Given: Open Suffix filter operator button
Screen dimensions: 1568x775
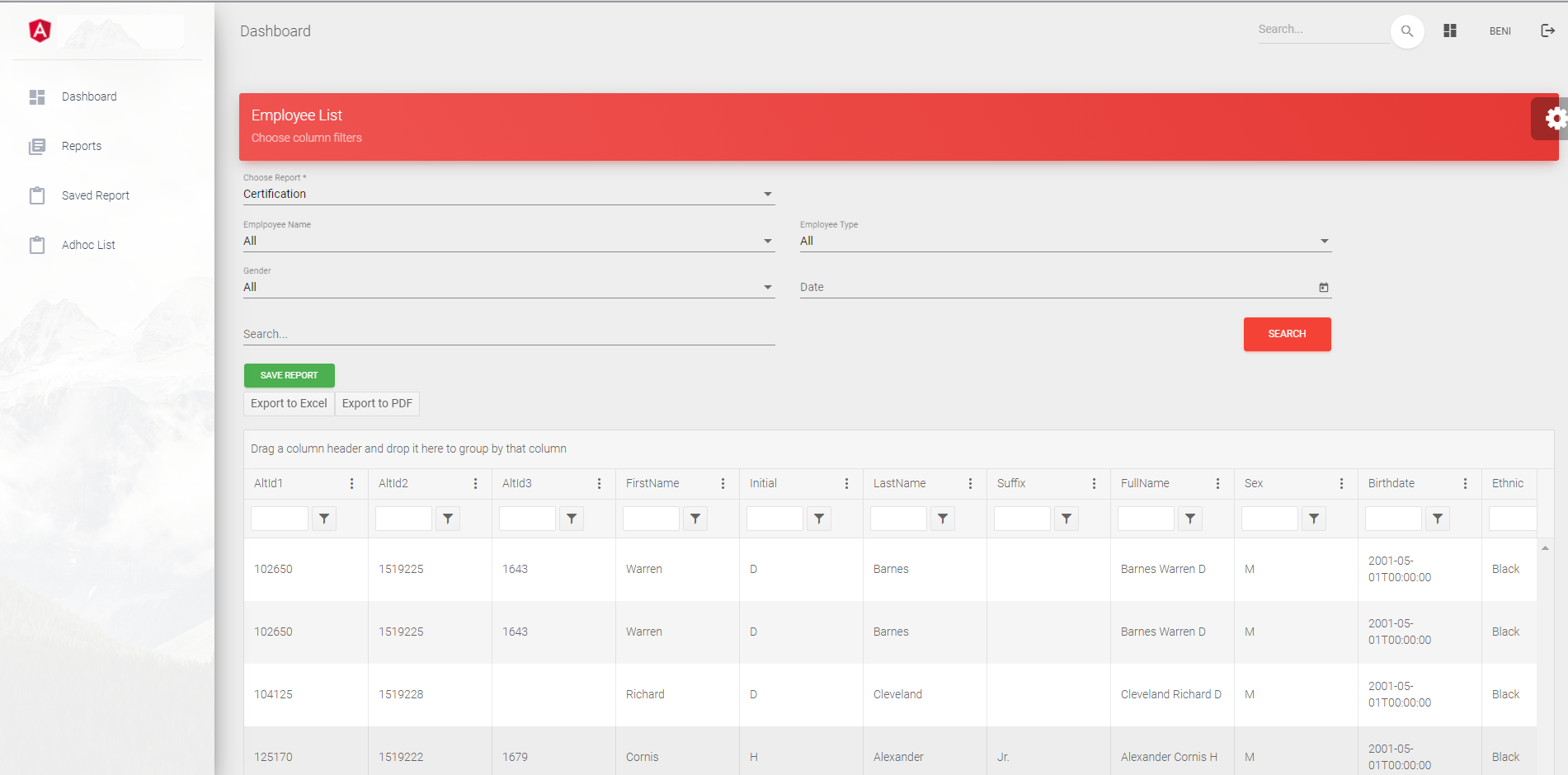Looking at the screenshot, I should (x=1067, y=519).
